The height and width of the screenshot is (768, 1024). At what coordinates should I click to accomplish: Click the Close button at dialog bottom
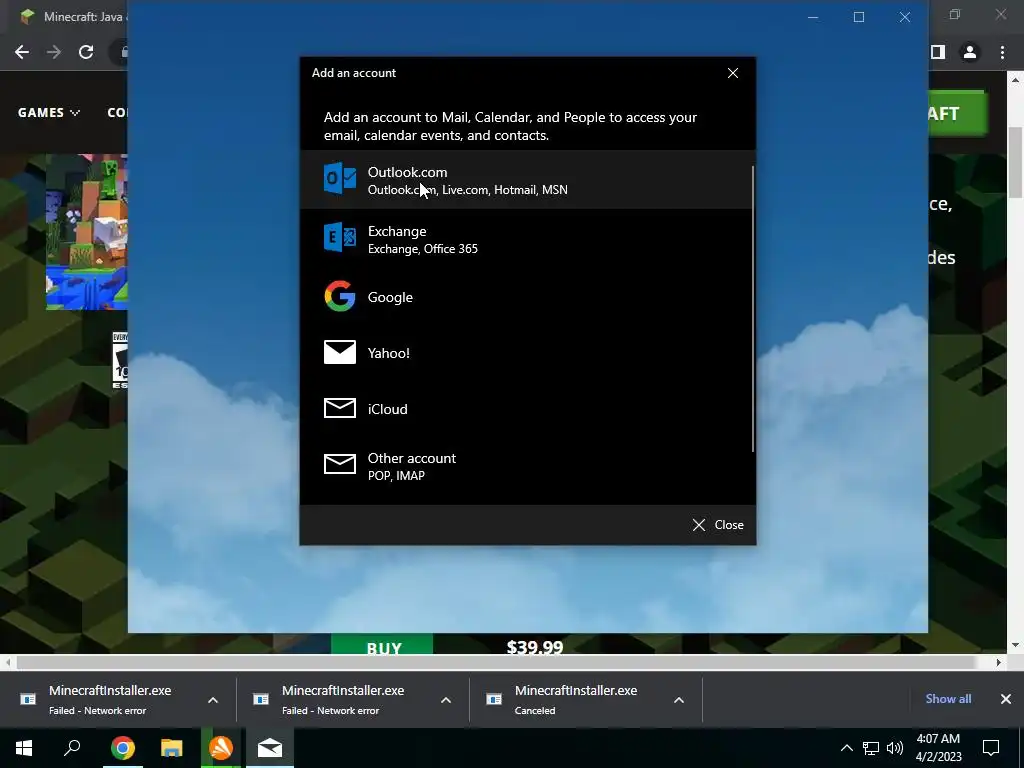(718, 525)
